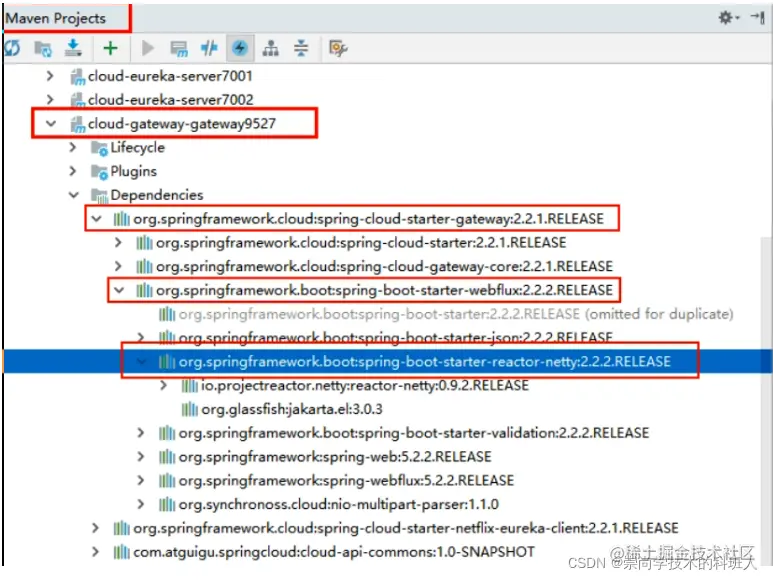Collapse spring-cloud-starter-gateway dependency

pos(97,218)
